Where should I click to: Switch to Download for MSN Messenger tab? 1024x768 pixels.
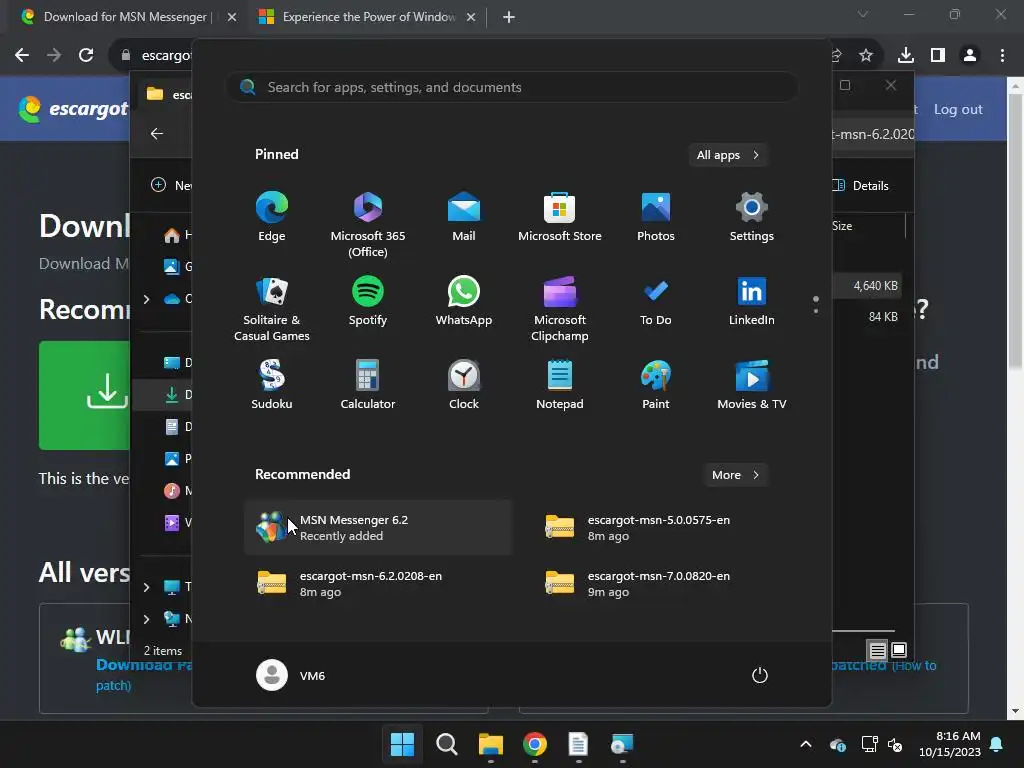point(124,17)
